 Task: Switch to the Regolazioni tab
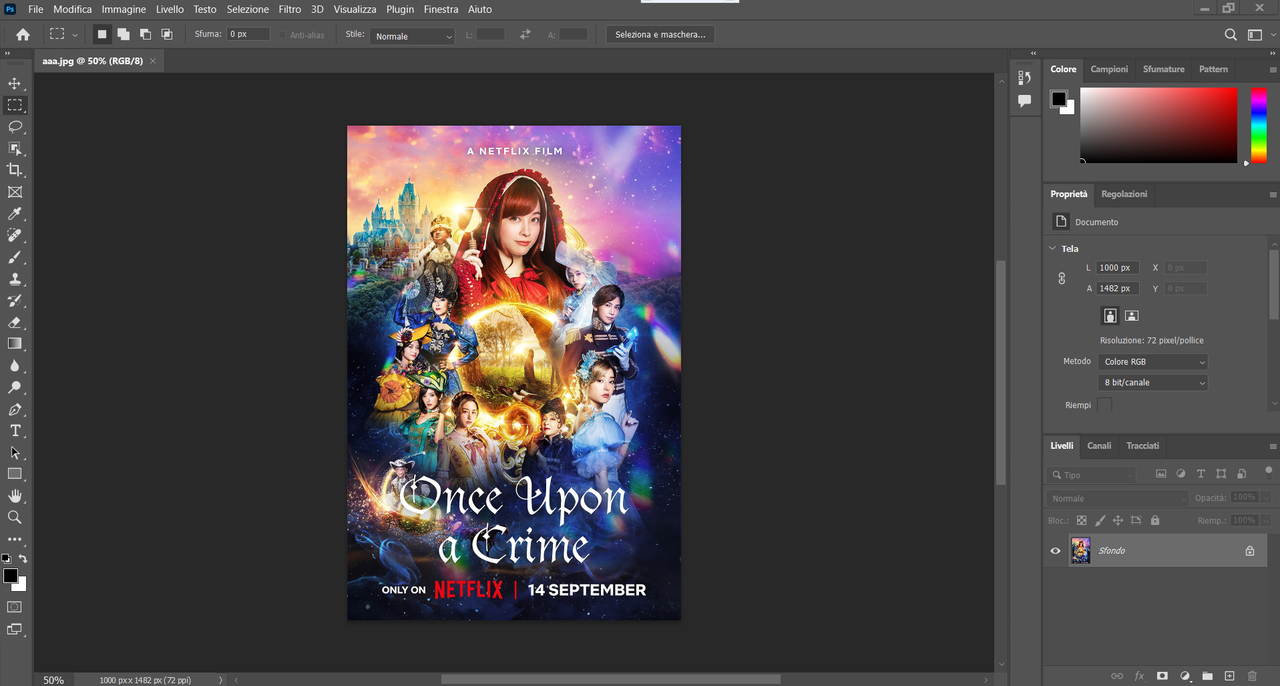1125,194
